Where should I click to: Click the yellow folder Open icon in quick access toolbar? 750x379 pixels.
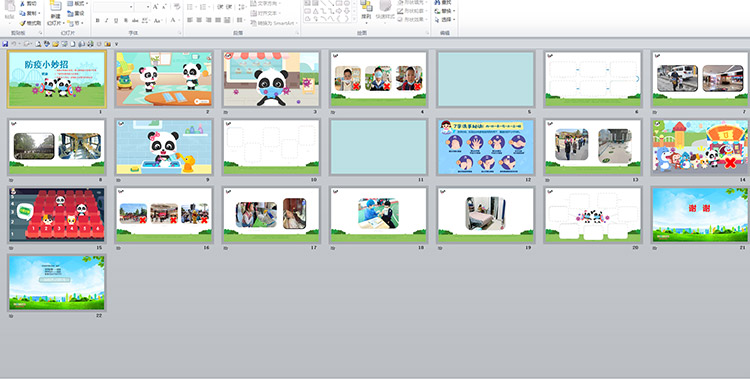point(55,44)
